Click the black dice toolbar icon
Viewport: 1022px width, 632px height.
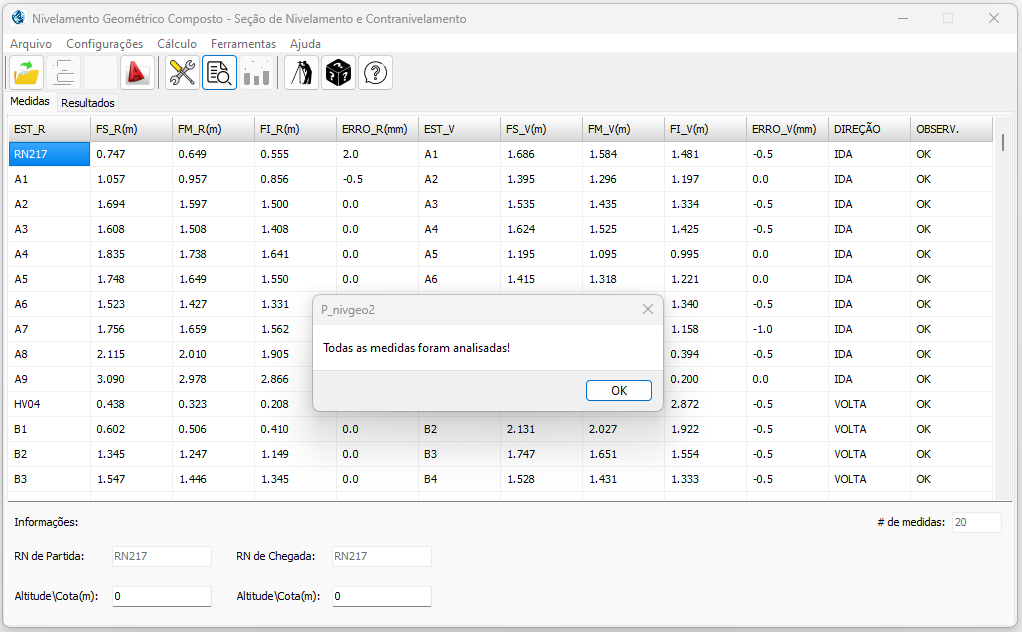338,72
